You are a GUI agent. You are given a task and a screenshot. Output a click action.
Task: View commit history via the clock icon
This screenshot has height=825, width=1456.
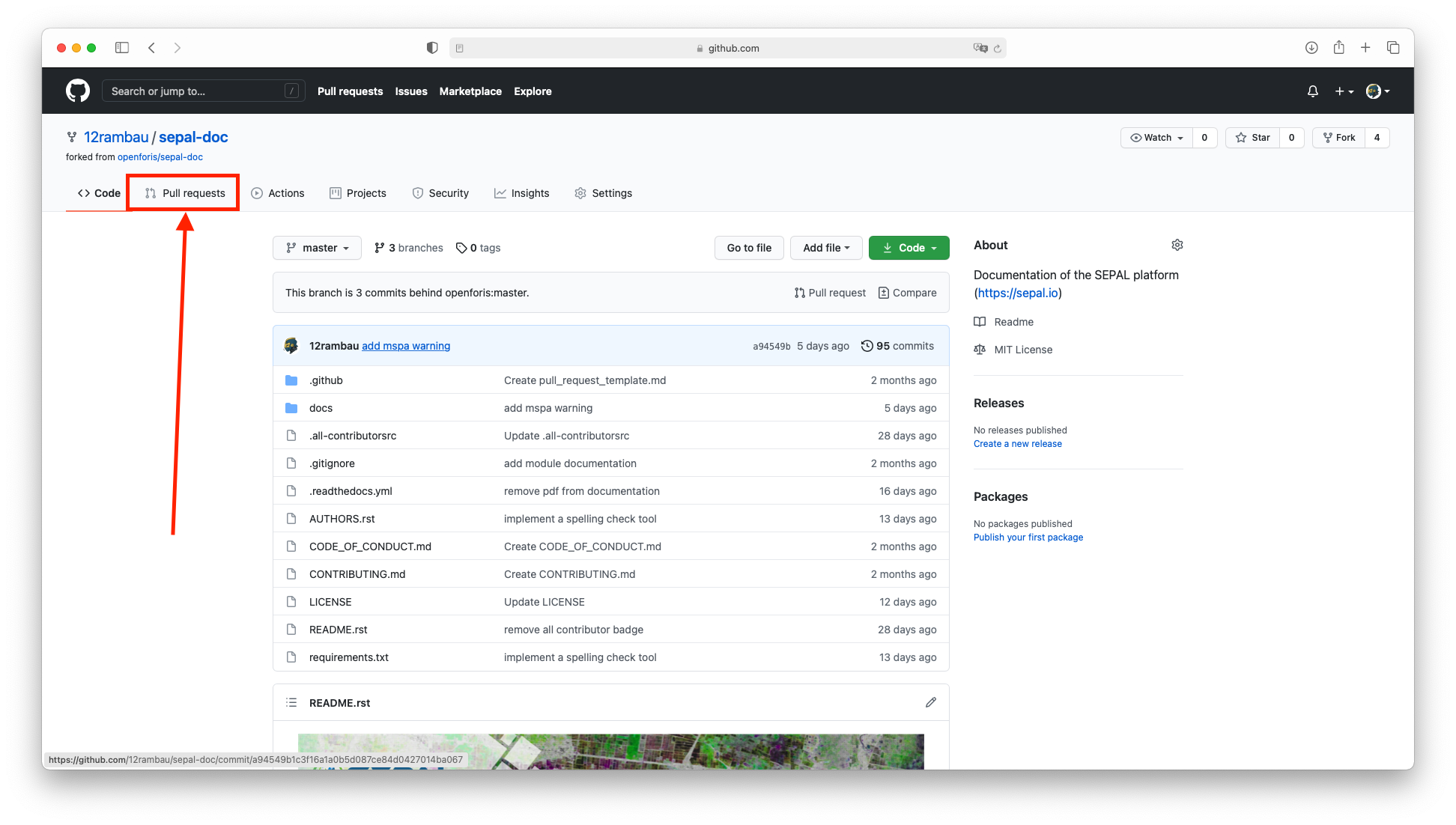pos(867,345)
